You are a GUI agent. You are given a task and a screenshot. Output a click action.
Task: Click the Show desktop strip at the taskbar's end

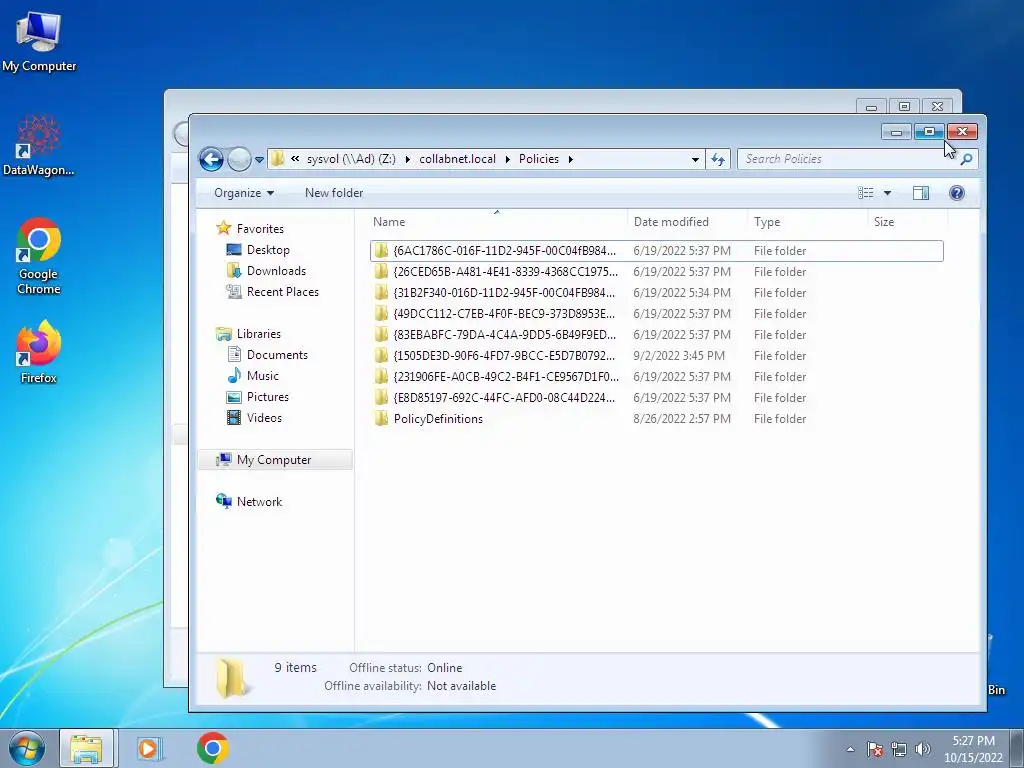point(1017,748)
